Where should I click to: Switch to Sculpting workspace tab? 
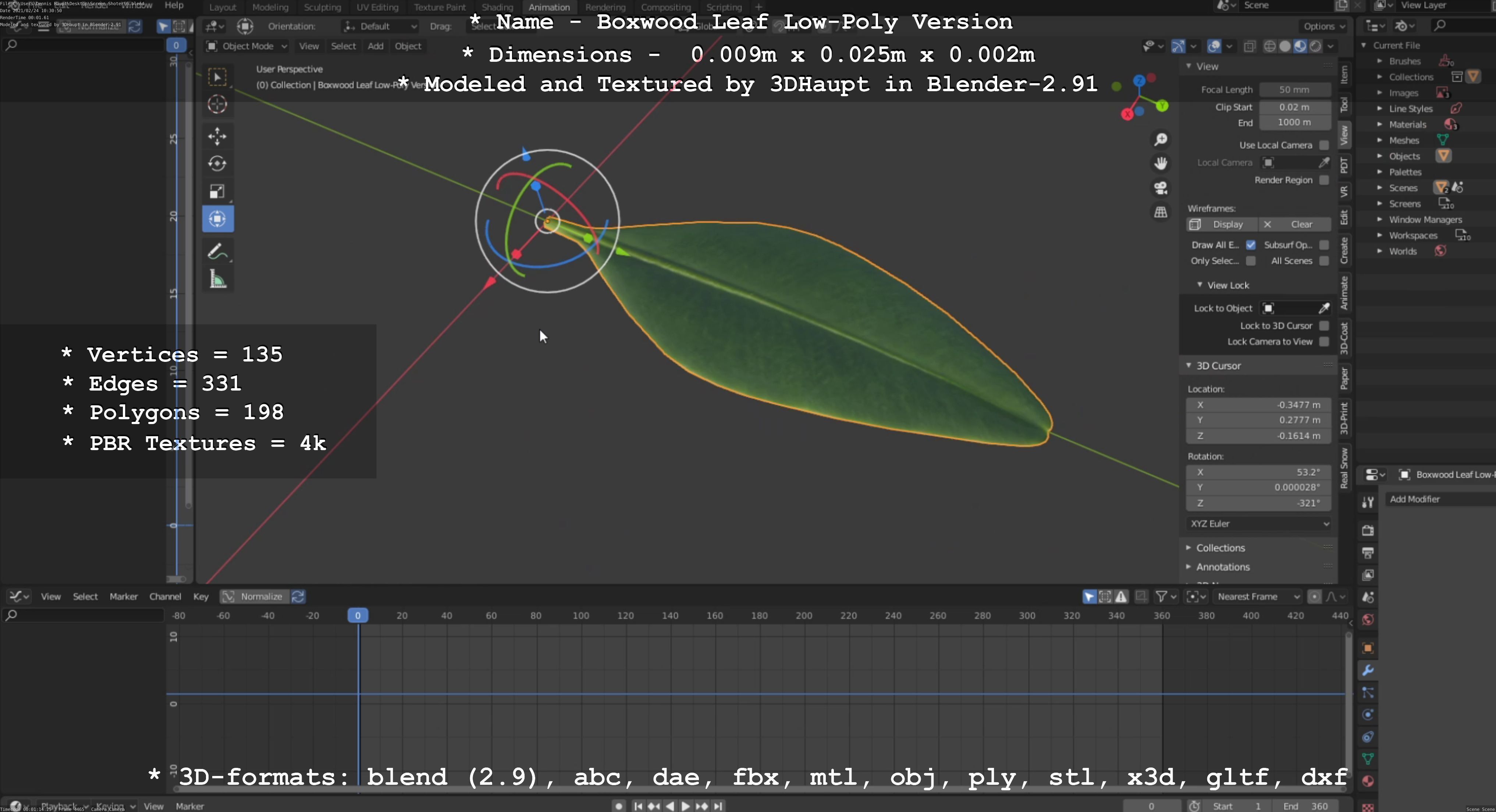click(x=322, y=8)
